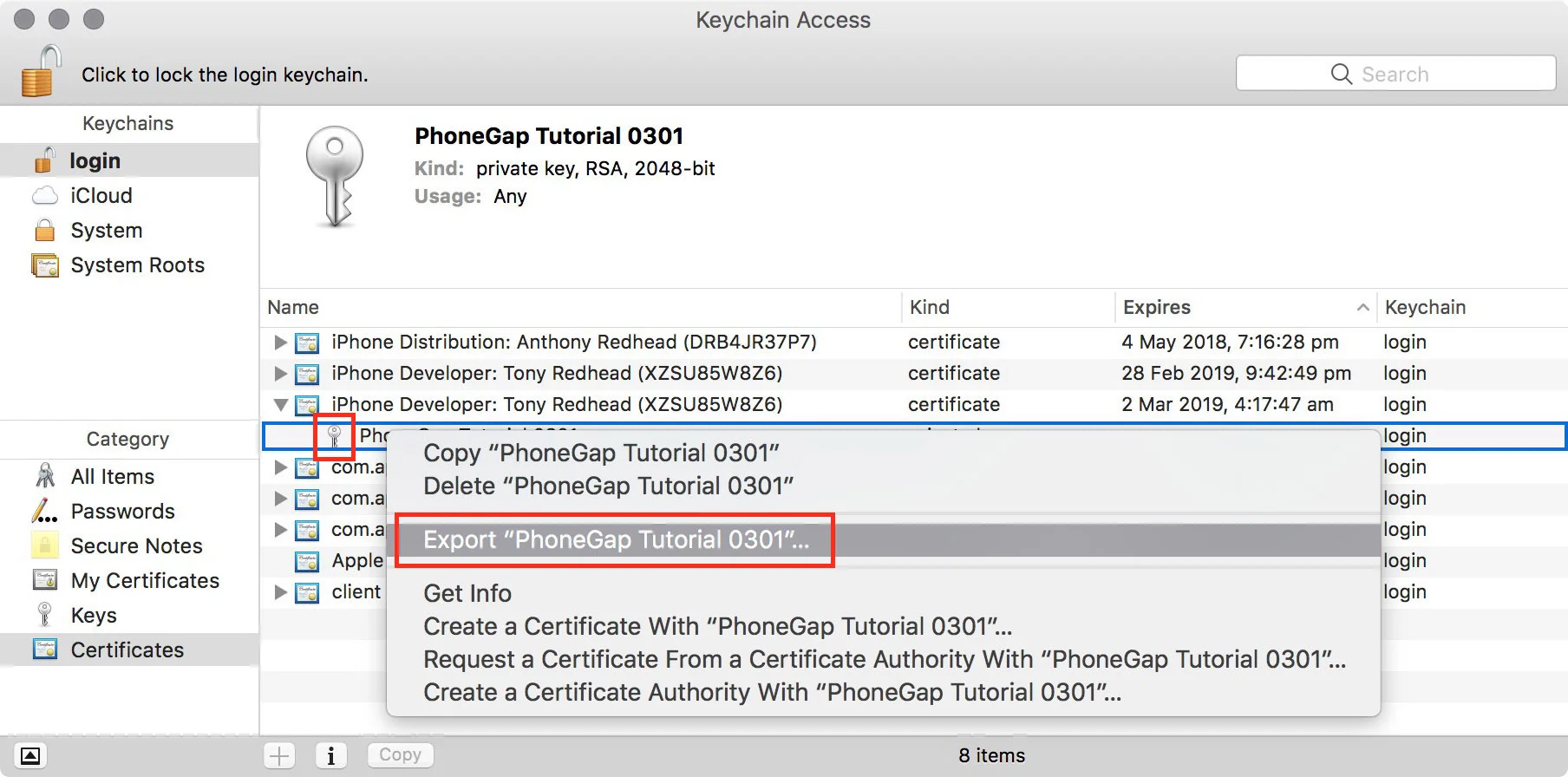Image resolution: width=1568 pixels, height=777 pixels.
Task: Toggle the preview pane icon at bottom left
Action: [30, 755]
